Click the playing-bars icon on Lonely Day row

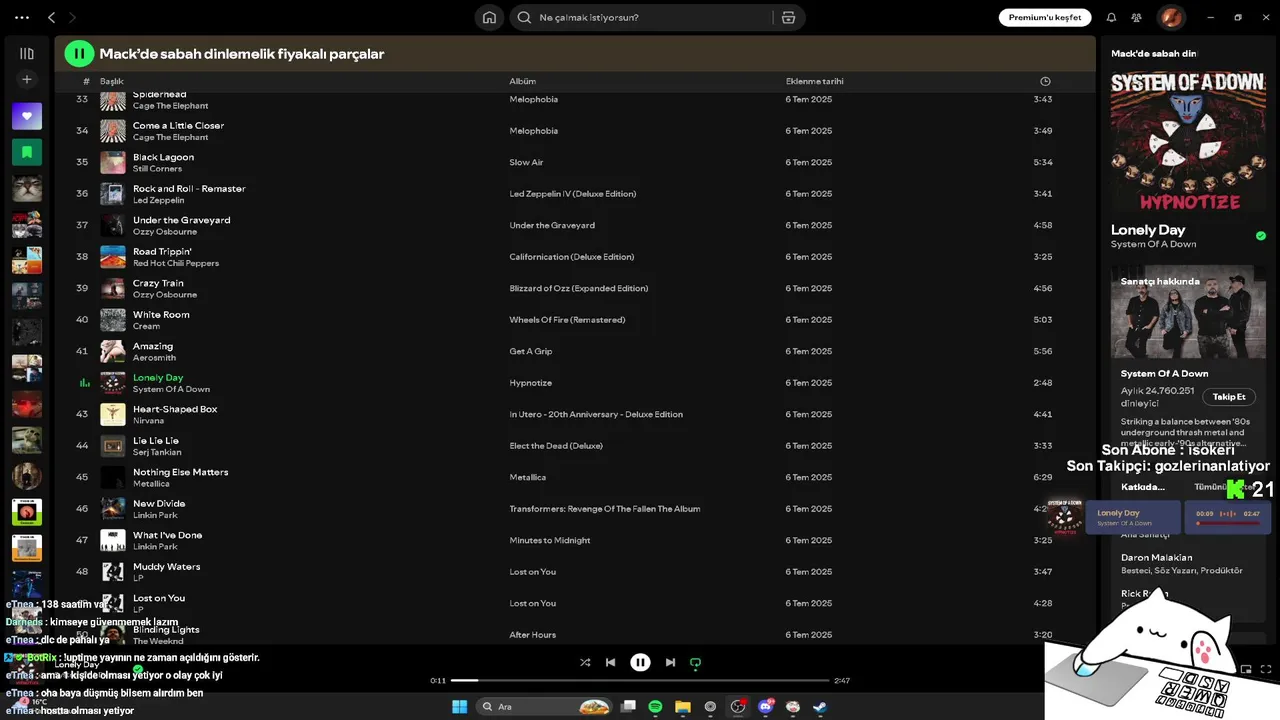tap(85, 383)
